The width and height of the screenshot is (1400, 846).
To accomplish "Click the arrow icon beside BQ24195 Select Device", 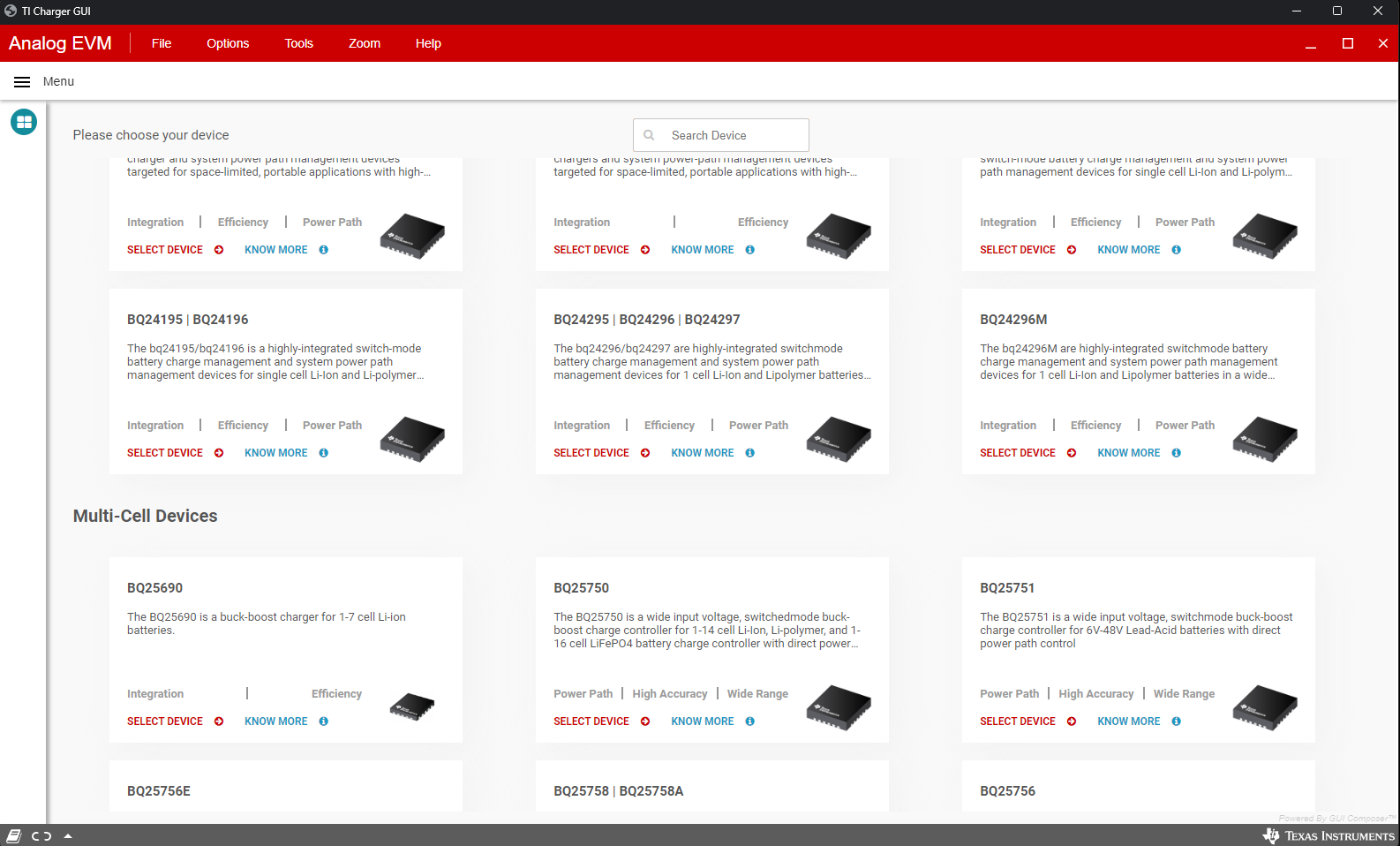I will point(219,453).
